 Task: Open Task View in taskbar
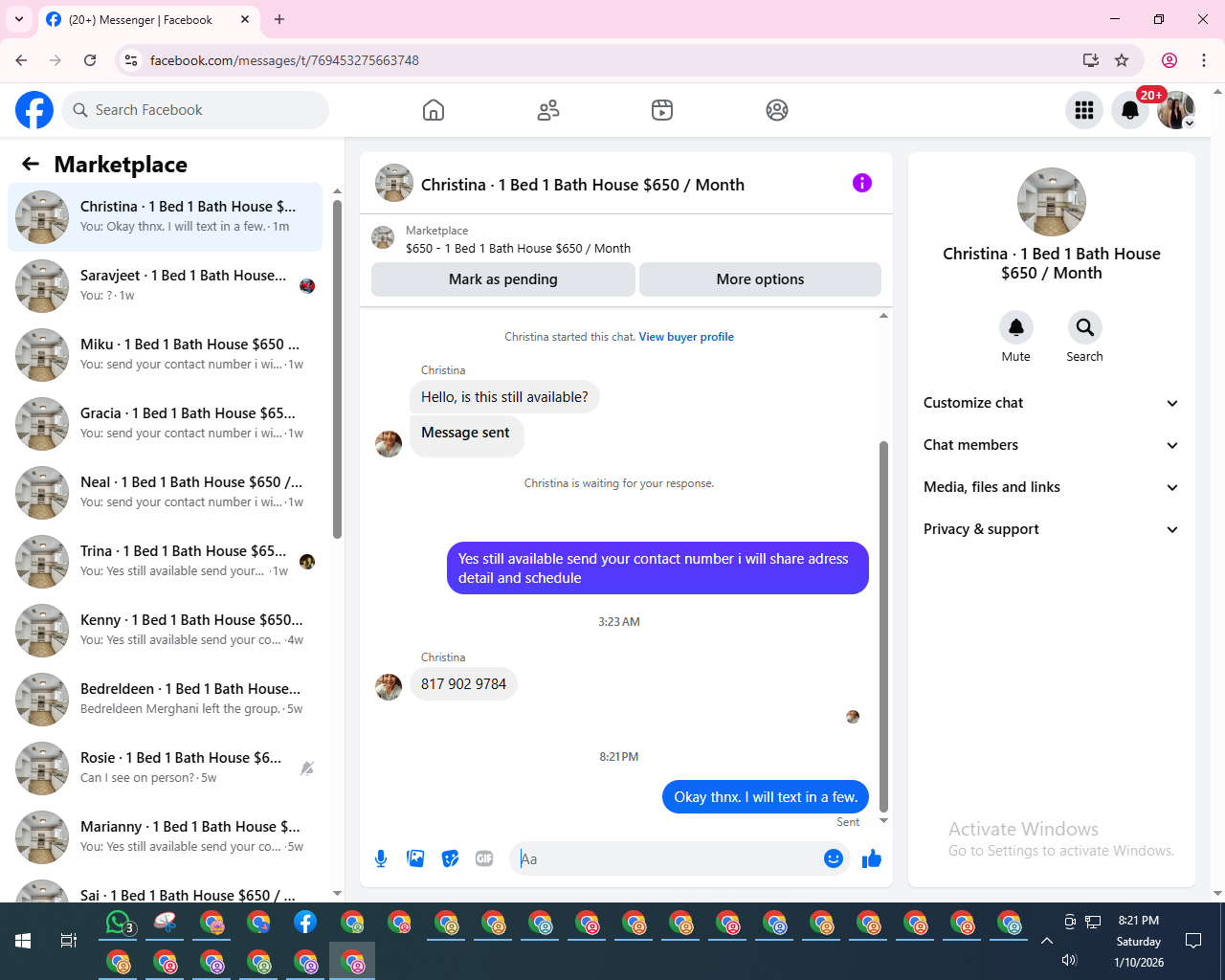[x=68, y=941]
